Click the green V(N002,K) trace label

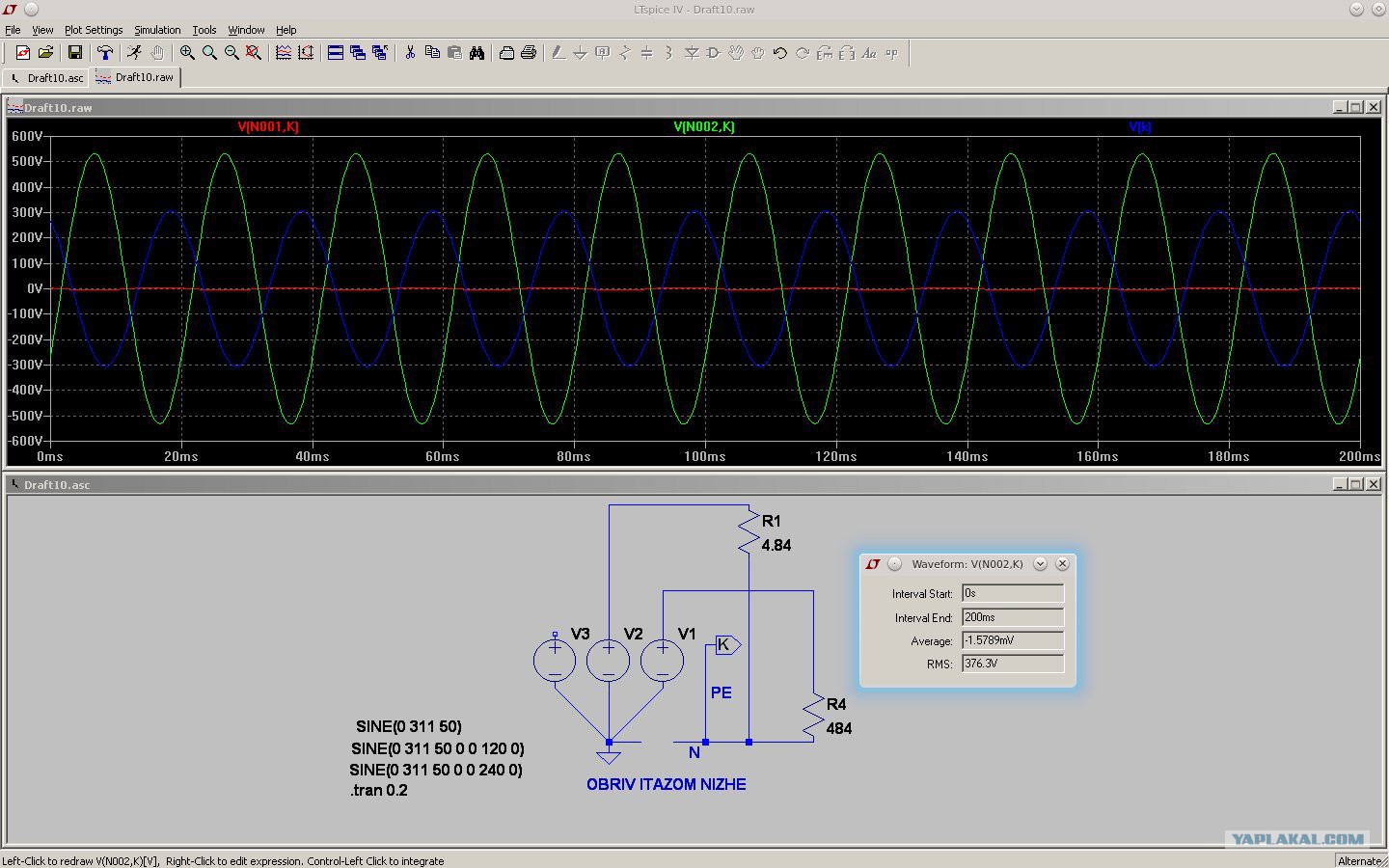[x=704, y=126]
